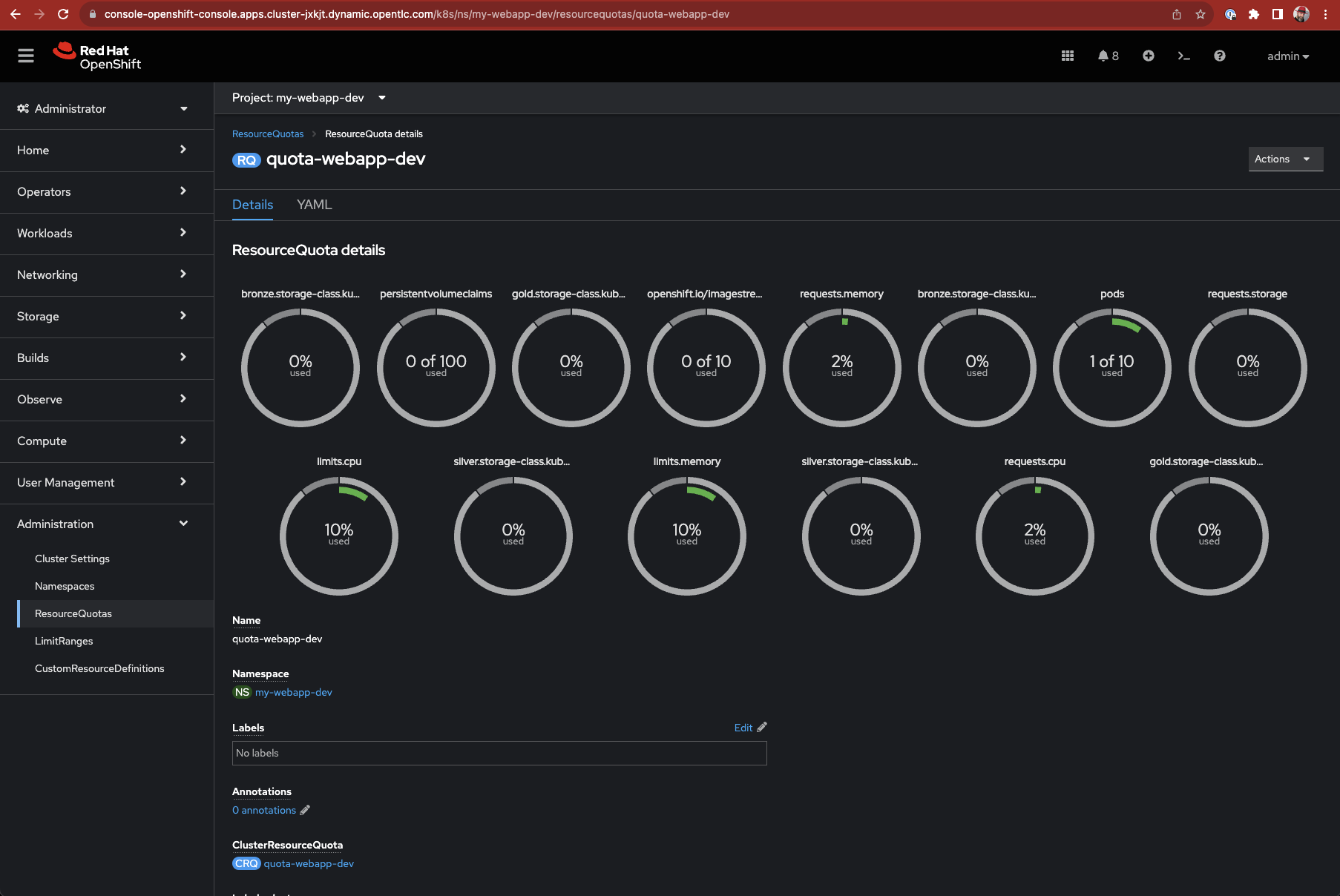
Task: Switch to the YAML tab
Action: point(314,205)
